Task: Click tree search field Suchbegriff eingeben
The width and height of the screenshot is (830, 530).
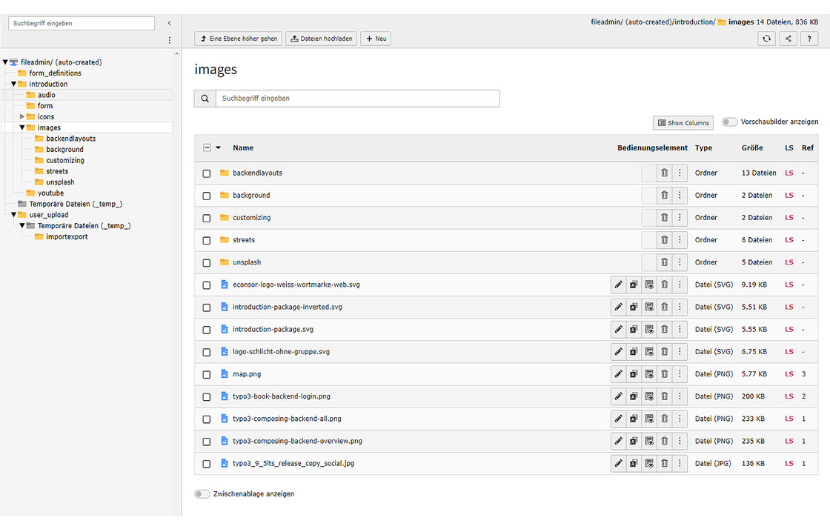Action: [x=82, y=23]
